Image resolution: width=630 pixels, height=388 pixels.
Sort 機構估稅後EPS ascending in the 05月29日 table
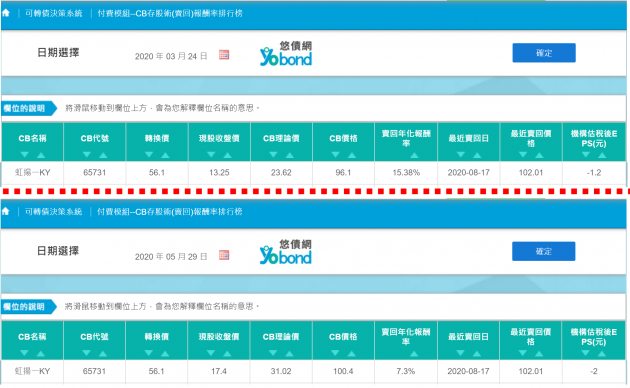tap(602, 353)
